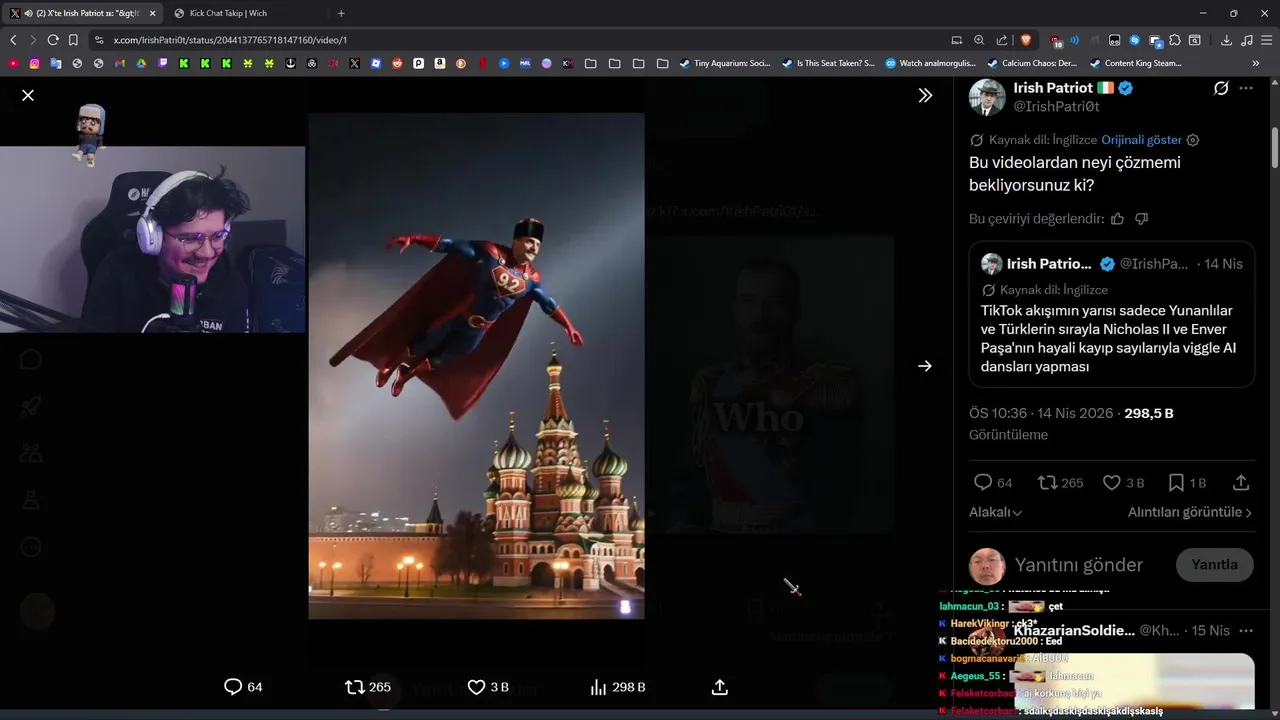Open Google Drive bookmark icon

[141, 63]
